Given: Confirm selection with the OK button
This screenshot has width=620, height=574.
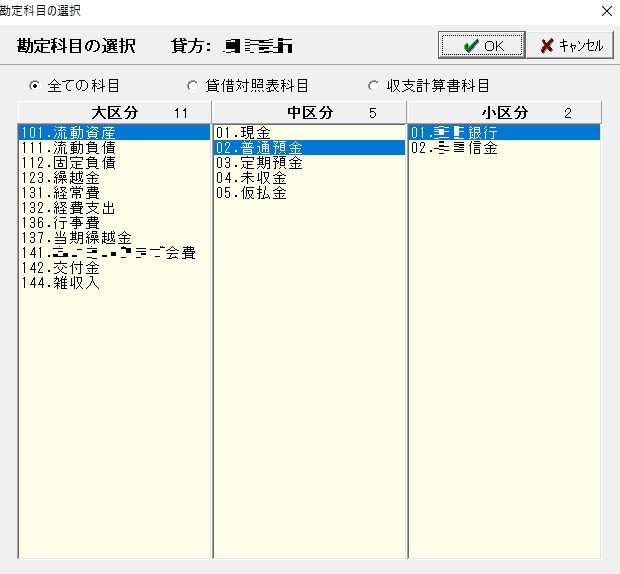Looking at the screenshot, I should (481, 45).
